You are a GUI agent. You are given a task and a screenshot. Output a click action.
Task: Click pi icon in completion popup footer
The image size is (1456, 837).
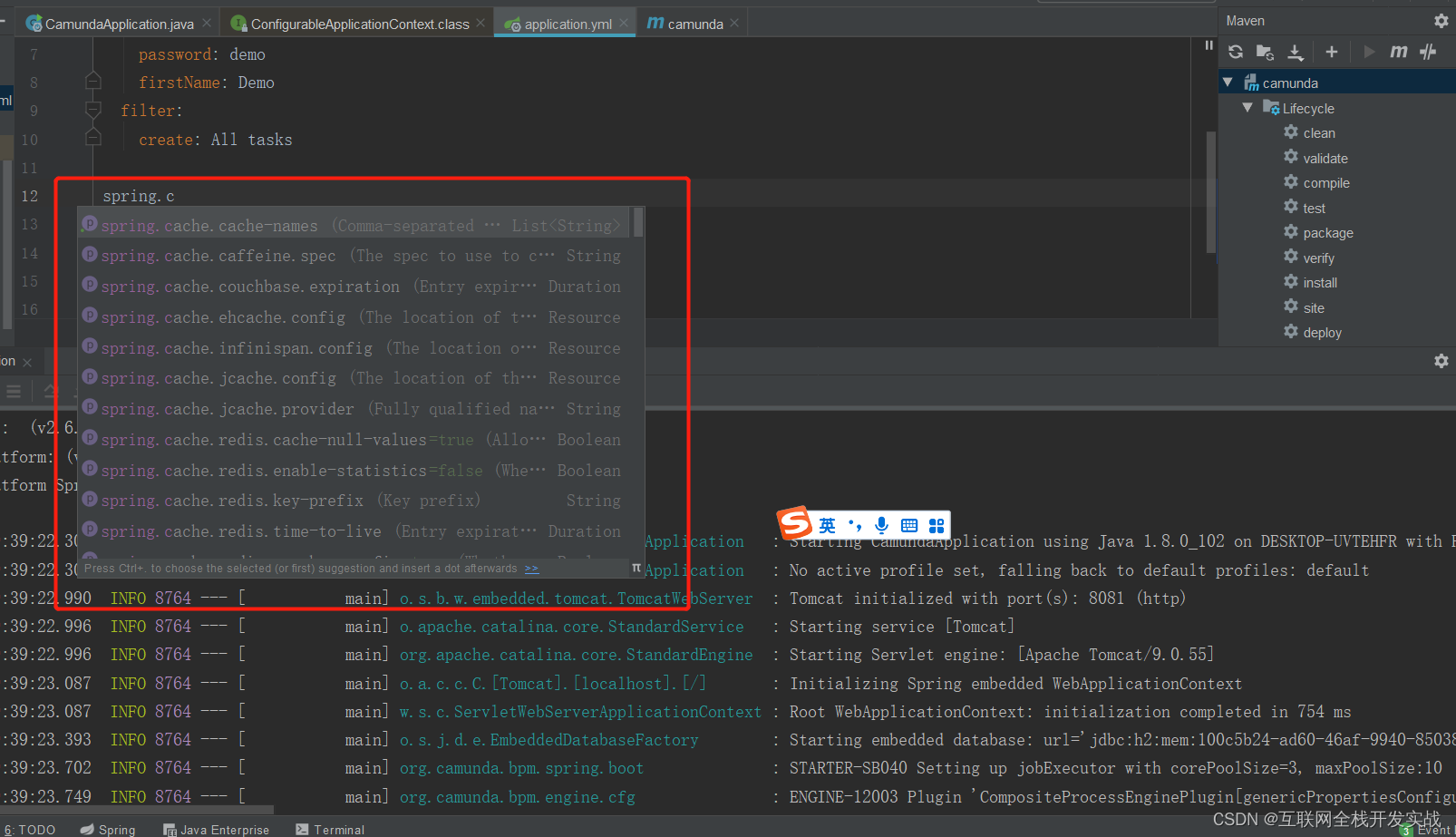[x=636, y=569]
